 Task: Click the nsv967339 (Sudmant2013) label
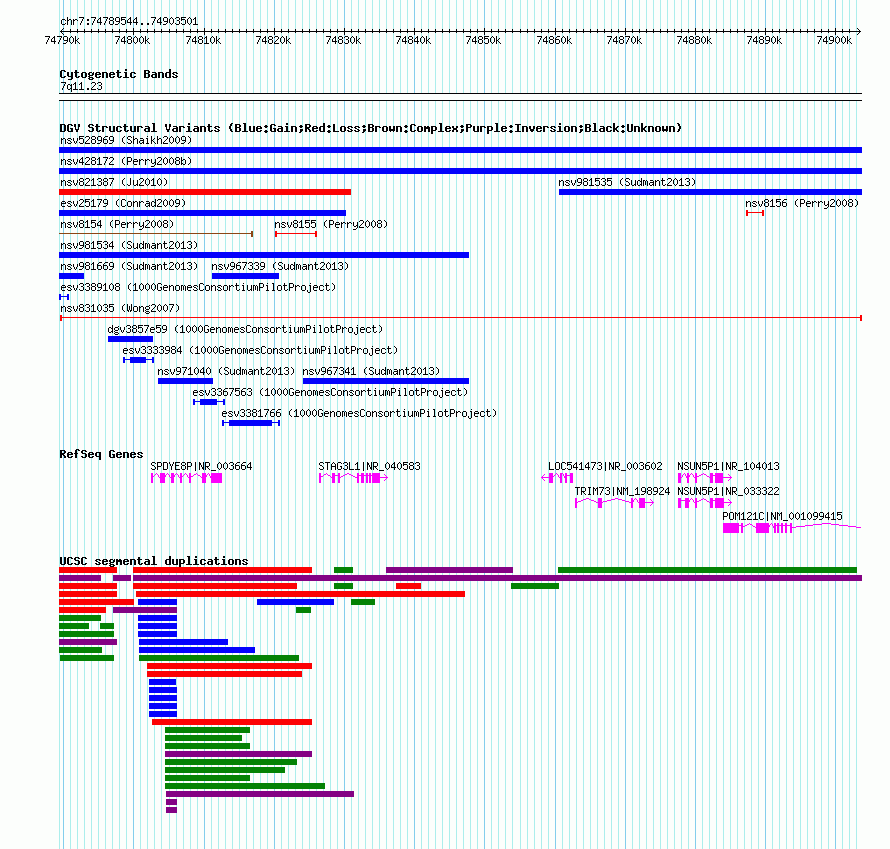280,266
